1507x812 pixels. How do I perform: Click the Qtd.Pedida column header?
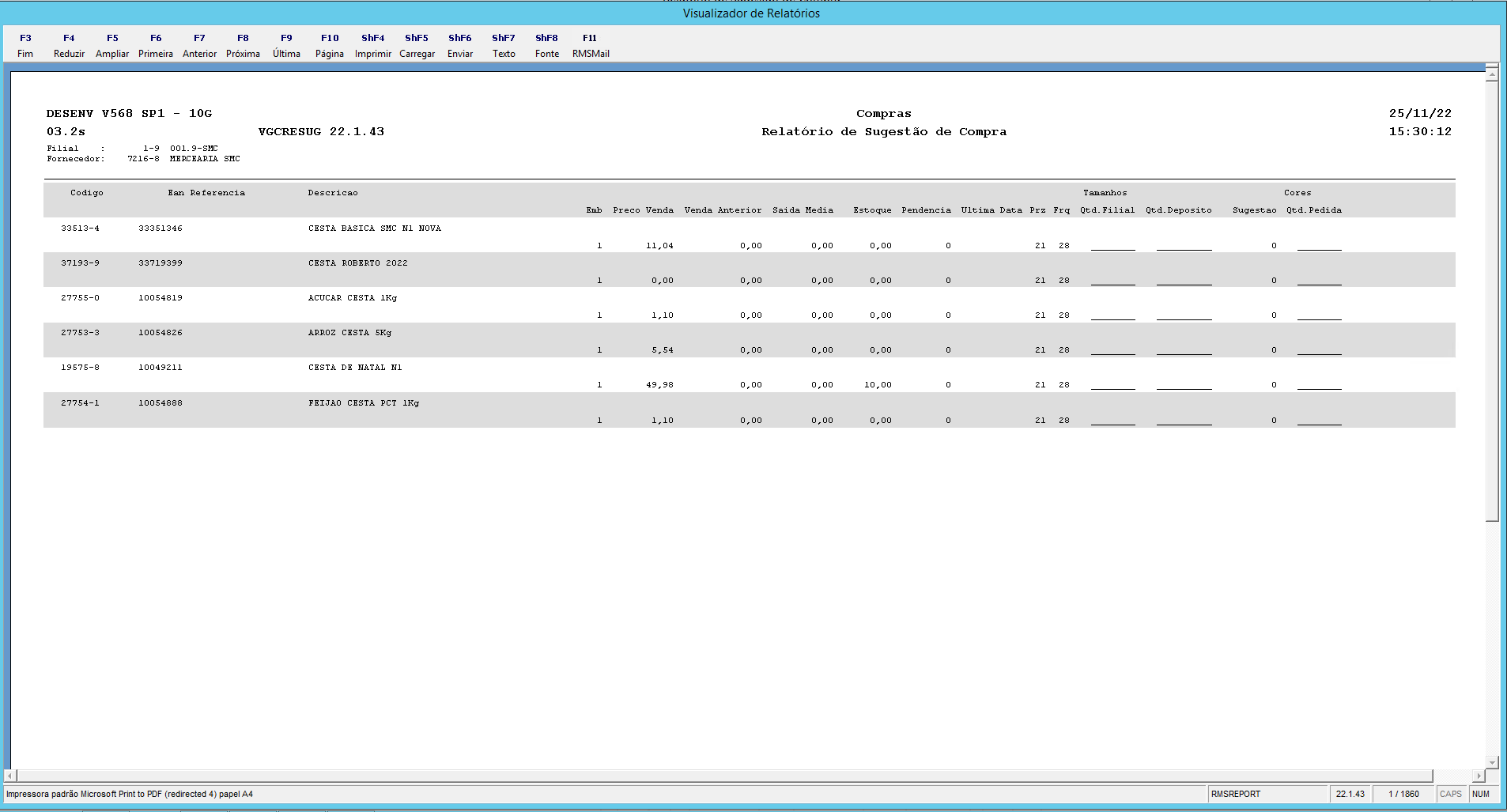coord(1314,210)
